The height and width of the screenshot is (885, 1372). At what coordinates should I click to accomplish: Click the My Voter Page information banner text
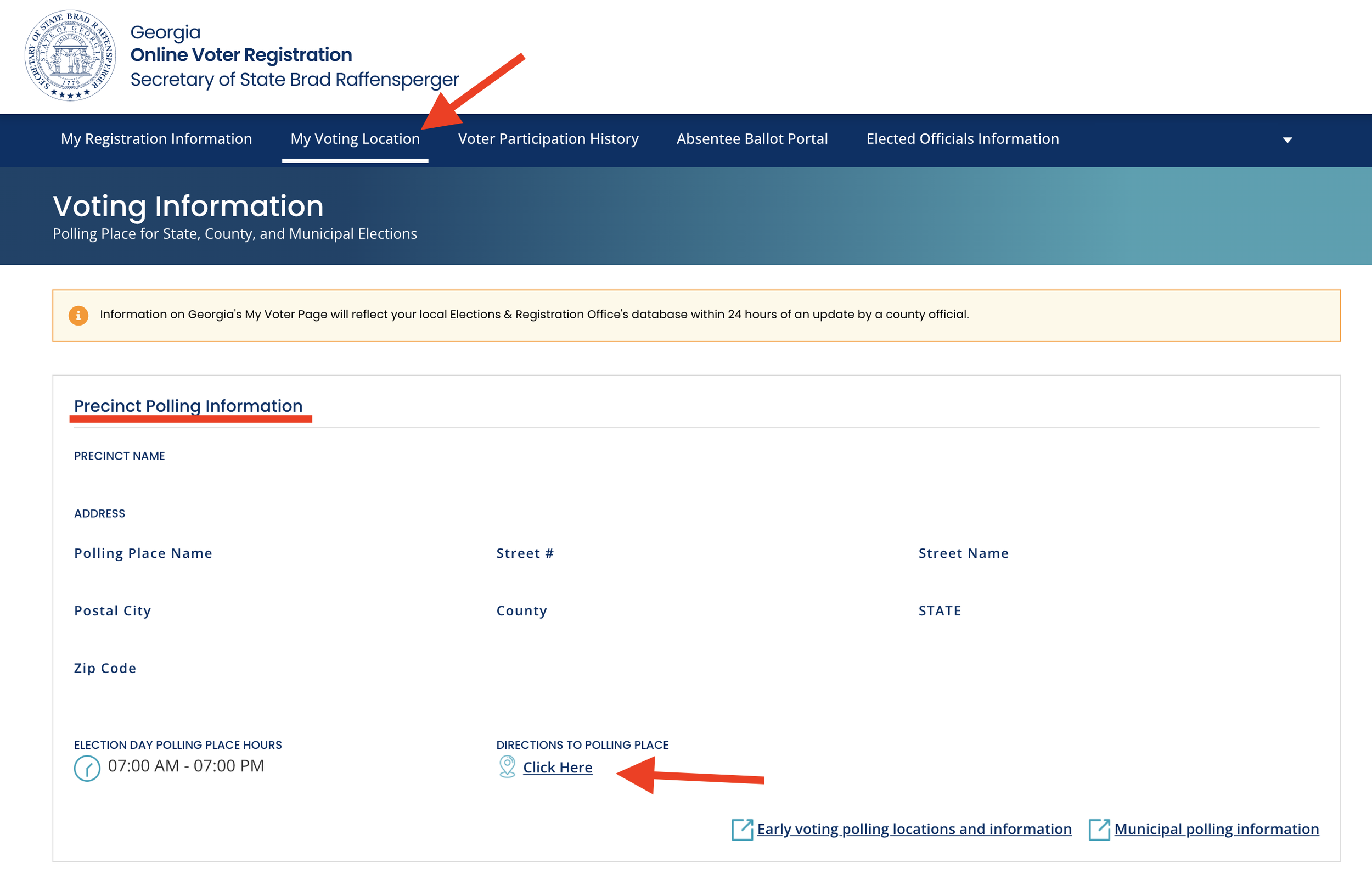tap(534, 315)
